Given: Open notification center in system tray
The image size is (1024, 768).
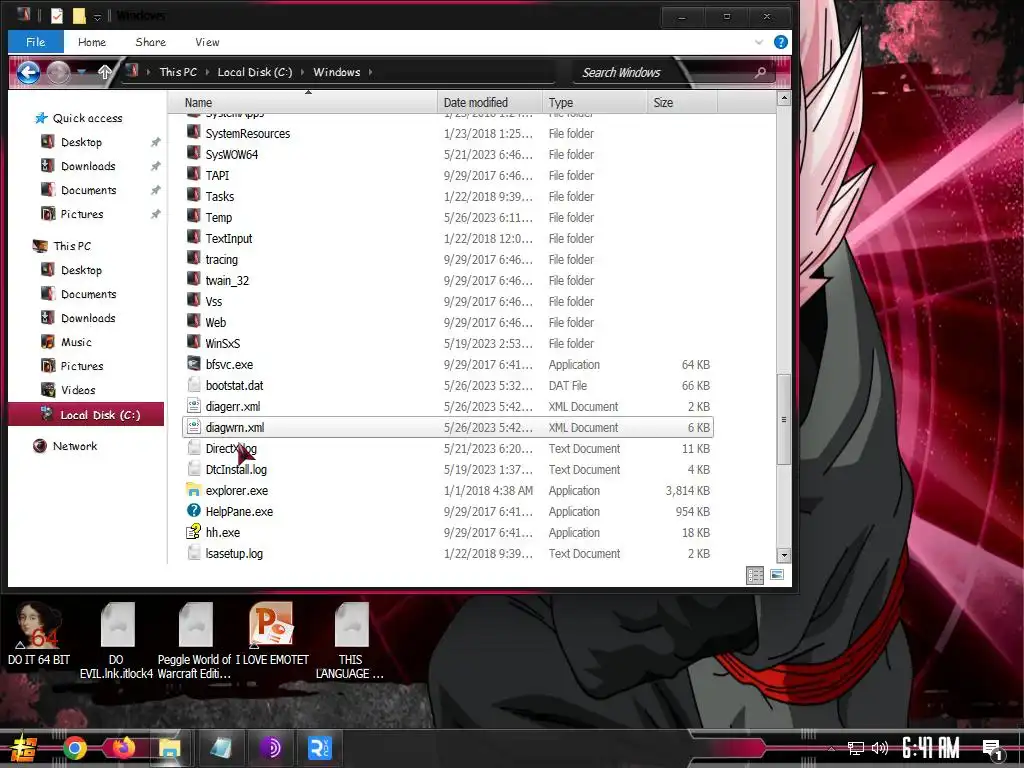Looking at the screenshot, I should click(992, 749).
